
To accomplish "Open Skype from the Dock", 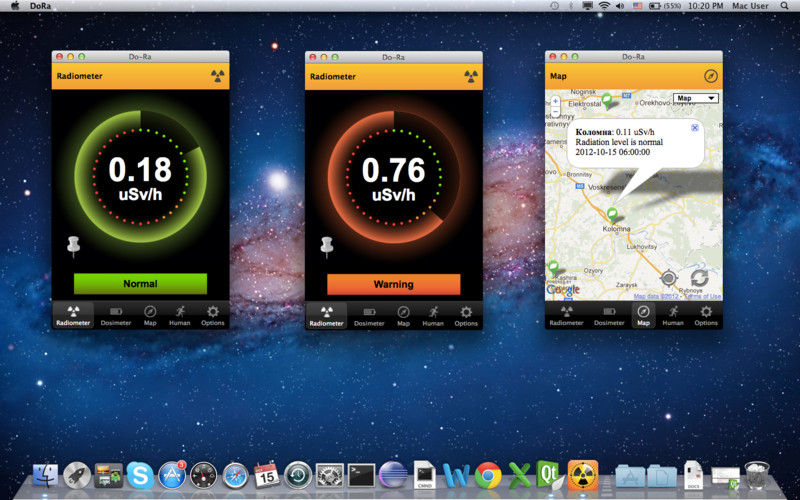I will pyautogui.click(x=140, y=476).
